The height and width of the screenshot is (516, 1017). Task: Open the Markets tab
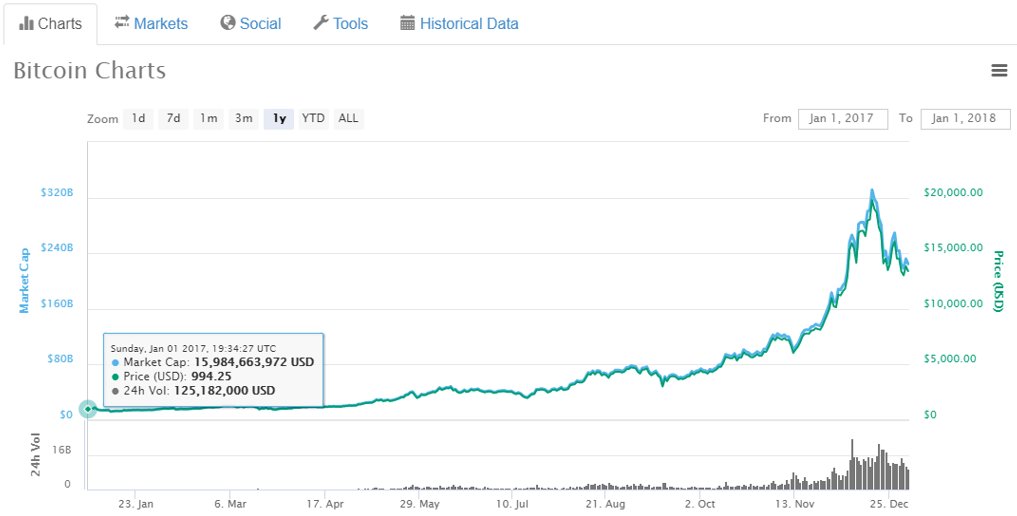point(151,24)
